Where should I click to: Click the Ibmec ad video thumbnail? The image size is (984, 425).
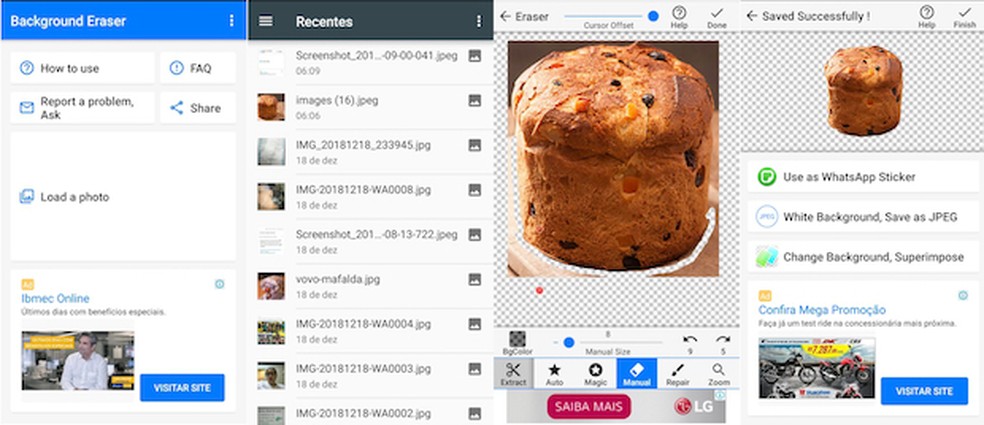pos(78,361)
